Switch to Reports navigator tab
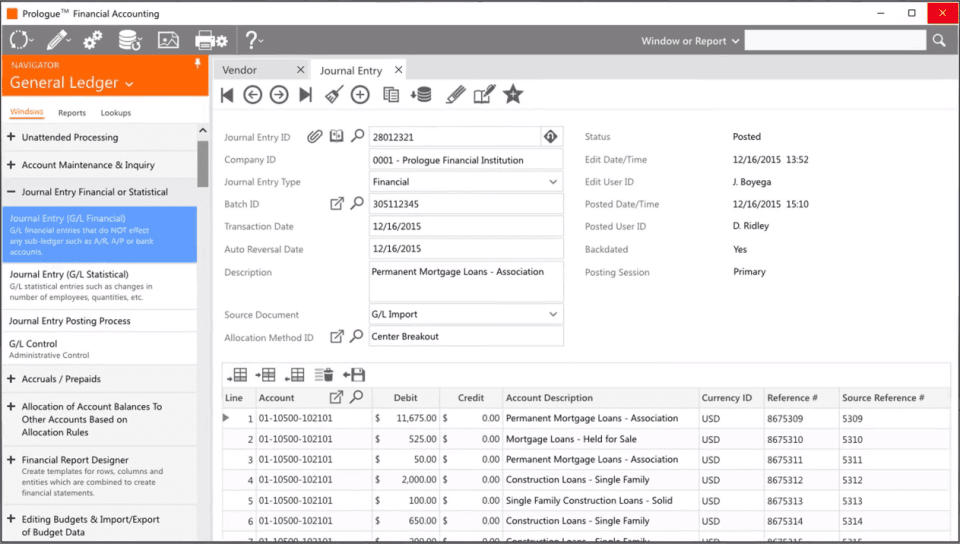The image size is (960, 544). pyautogui.click(x=72, y=113)
